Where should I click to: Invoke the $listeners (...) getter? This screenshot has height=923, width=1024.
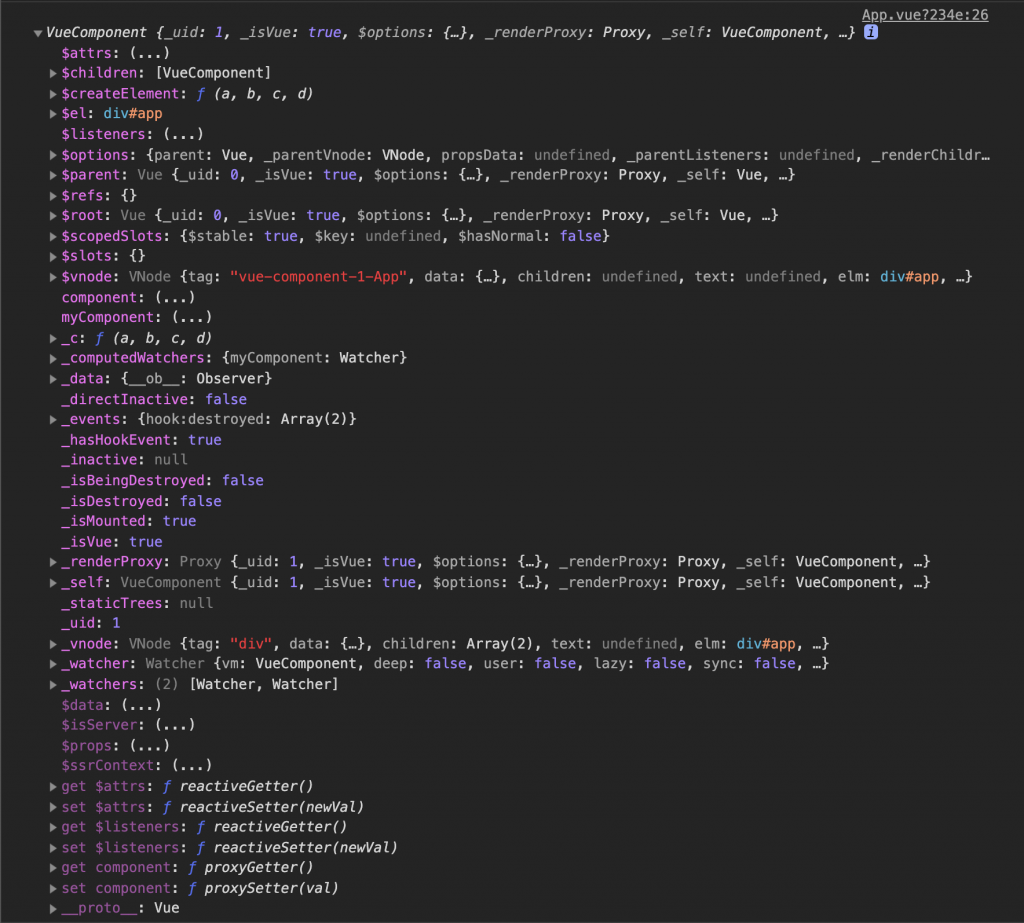[x=184, y=134]
